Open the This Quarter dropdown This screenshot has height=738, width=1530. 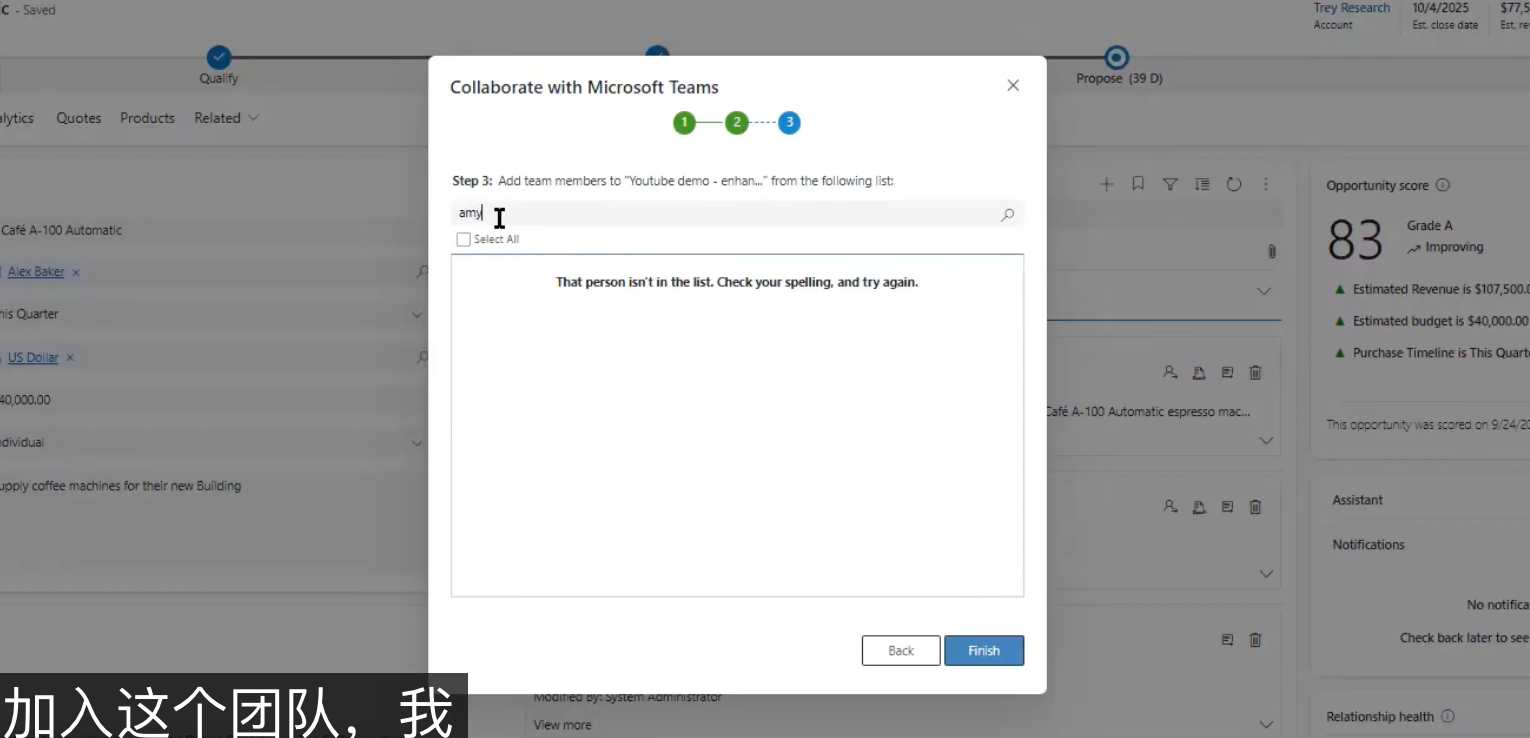tap(417, 315)
